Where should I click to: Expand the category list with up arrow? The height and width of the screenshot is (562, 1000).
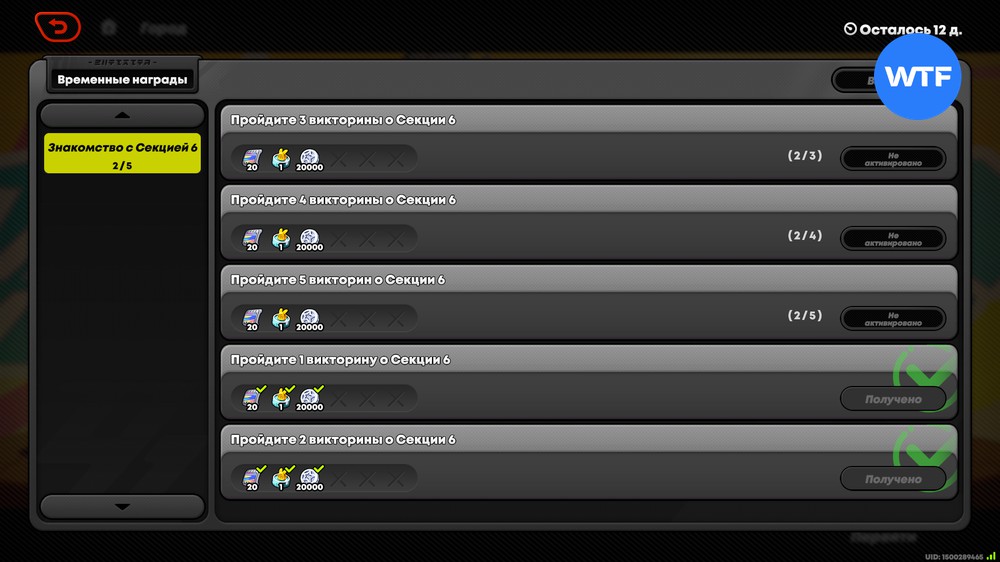coord(122,115)
